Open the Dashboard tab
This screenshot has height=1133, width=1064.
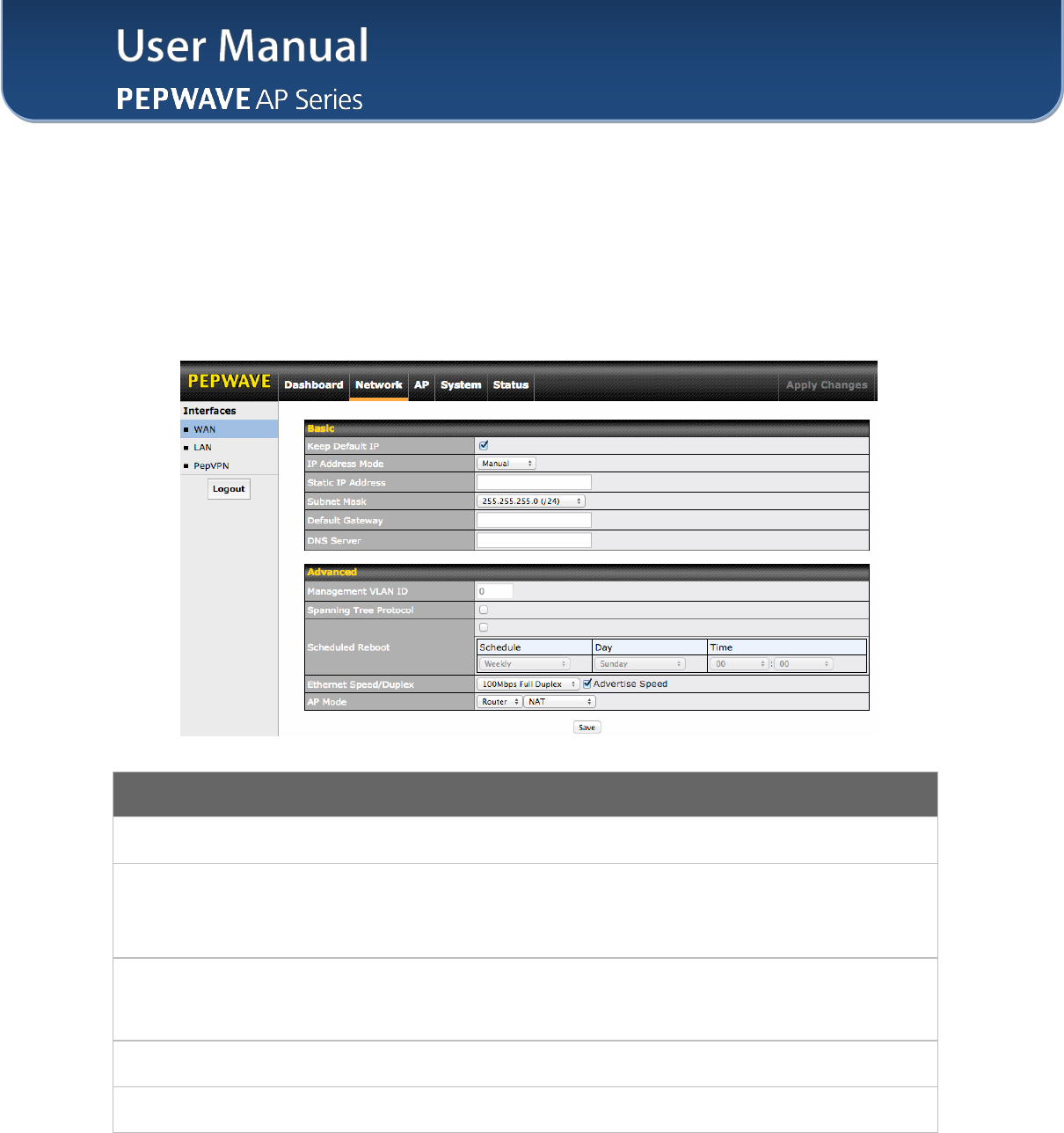click(x=314, y=385)
